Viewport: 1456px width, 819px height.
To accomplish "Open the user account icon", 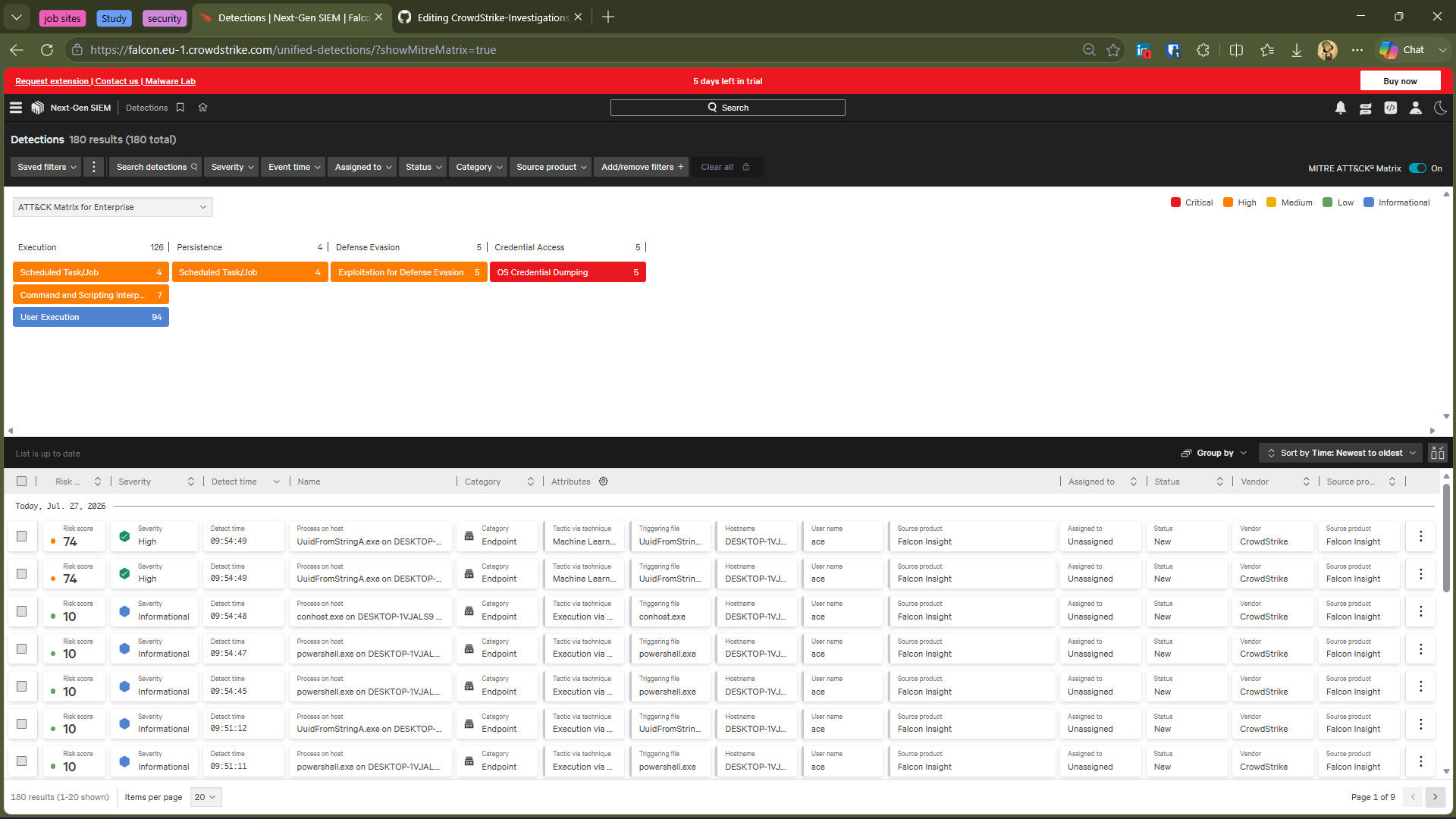I will pyautogui.click(x=1416, y=108).
